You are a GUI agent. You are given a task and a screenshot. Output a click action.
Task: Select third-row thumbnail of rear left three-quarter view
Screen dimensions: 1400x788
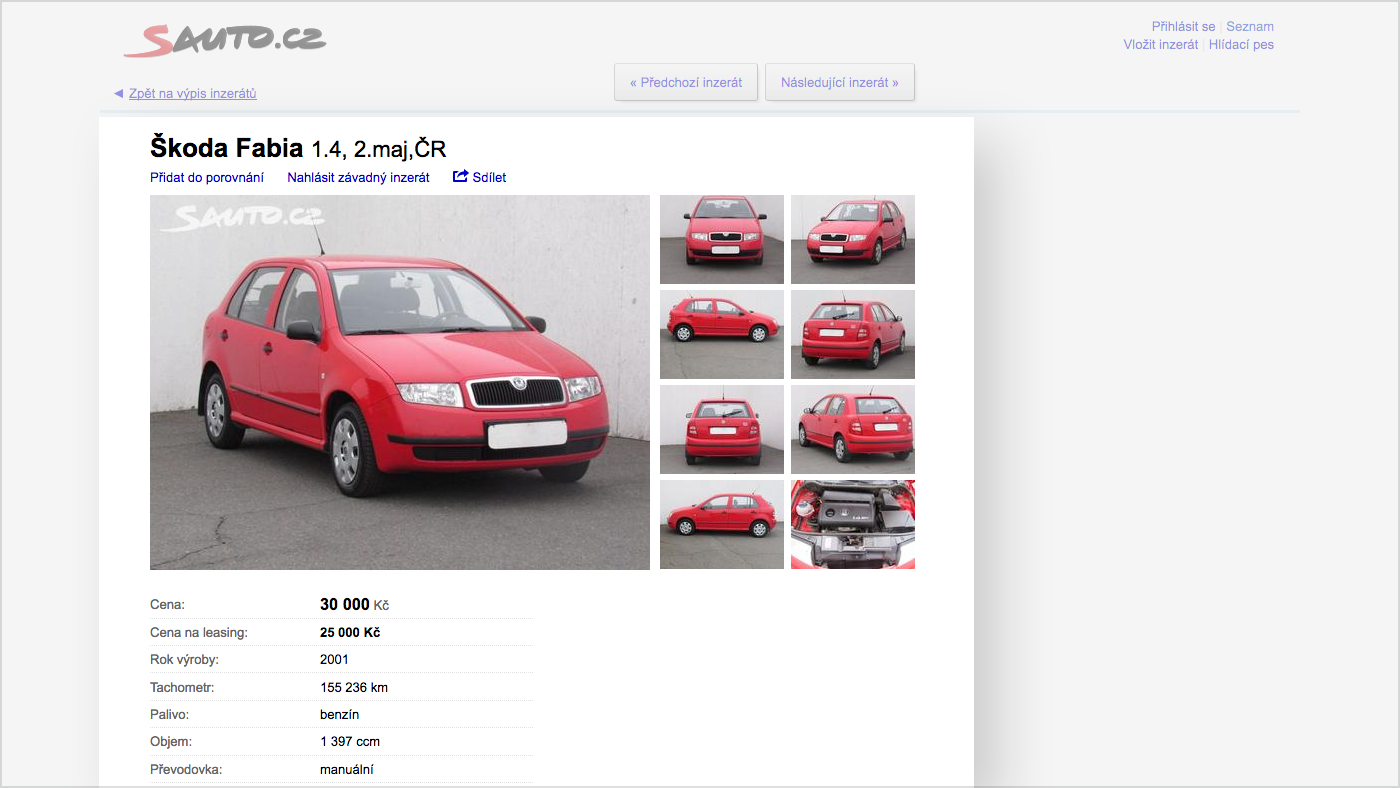pos(853,429)
